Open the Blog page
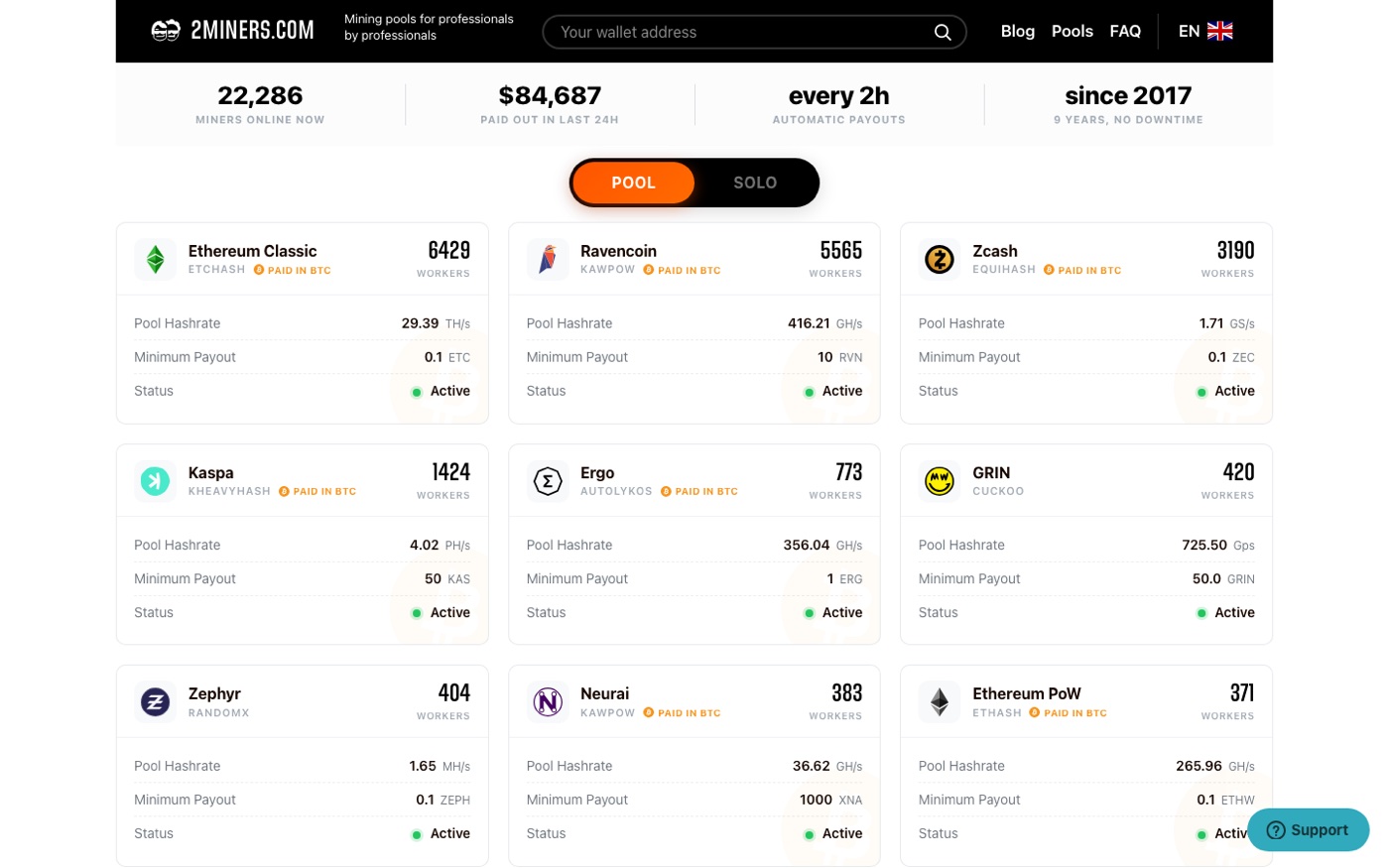 [x=1018, y=31]
